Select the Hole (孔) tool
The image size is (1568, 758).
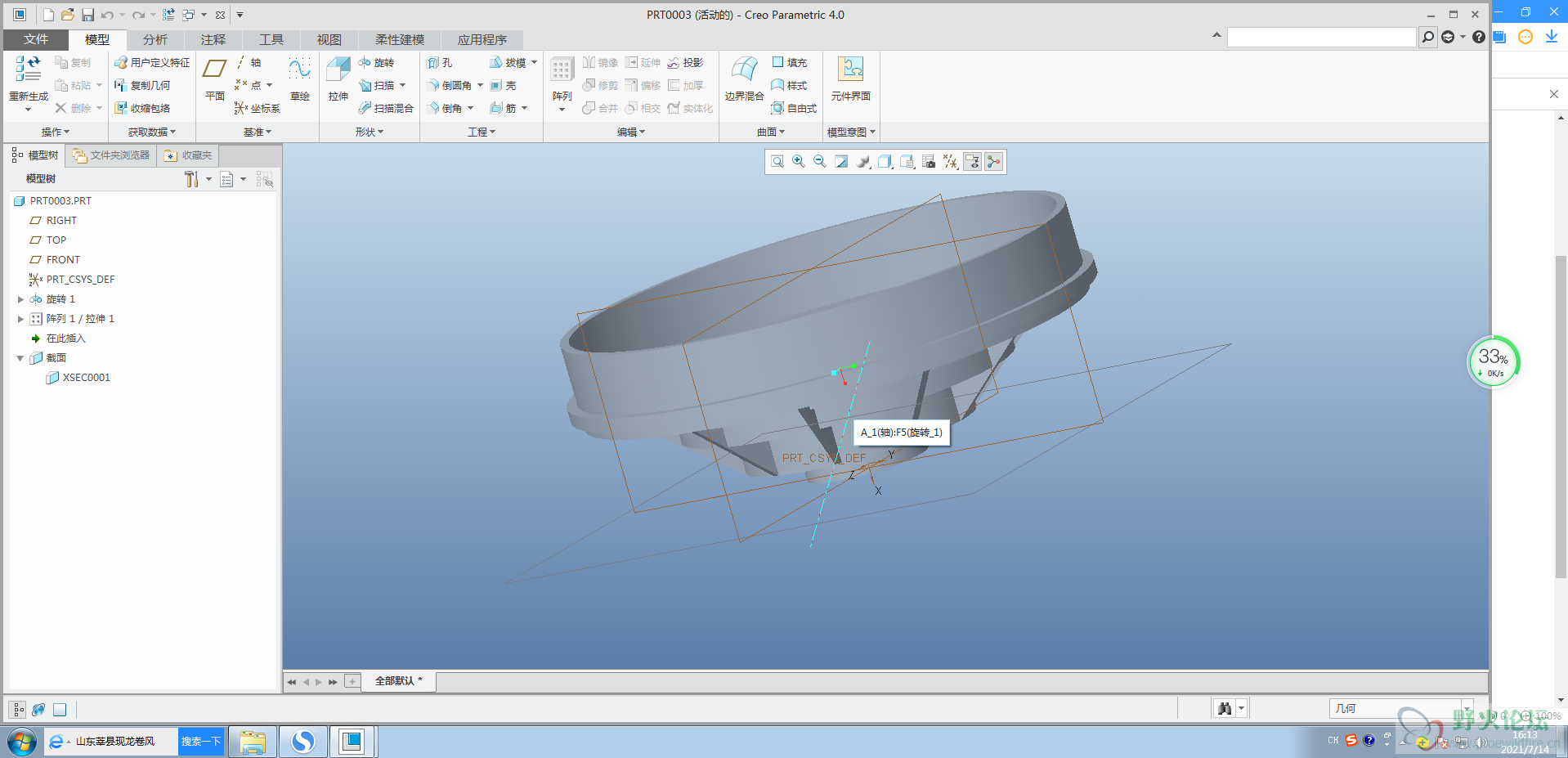pyautogui.click(x=440, y=62)
